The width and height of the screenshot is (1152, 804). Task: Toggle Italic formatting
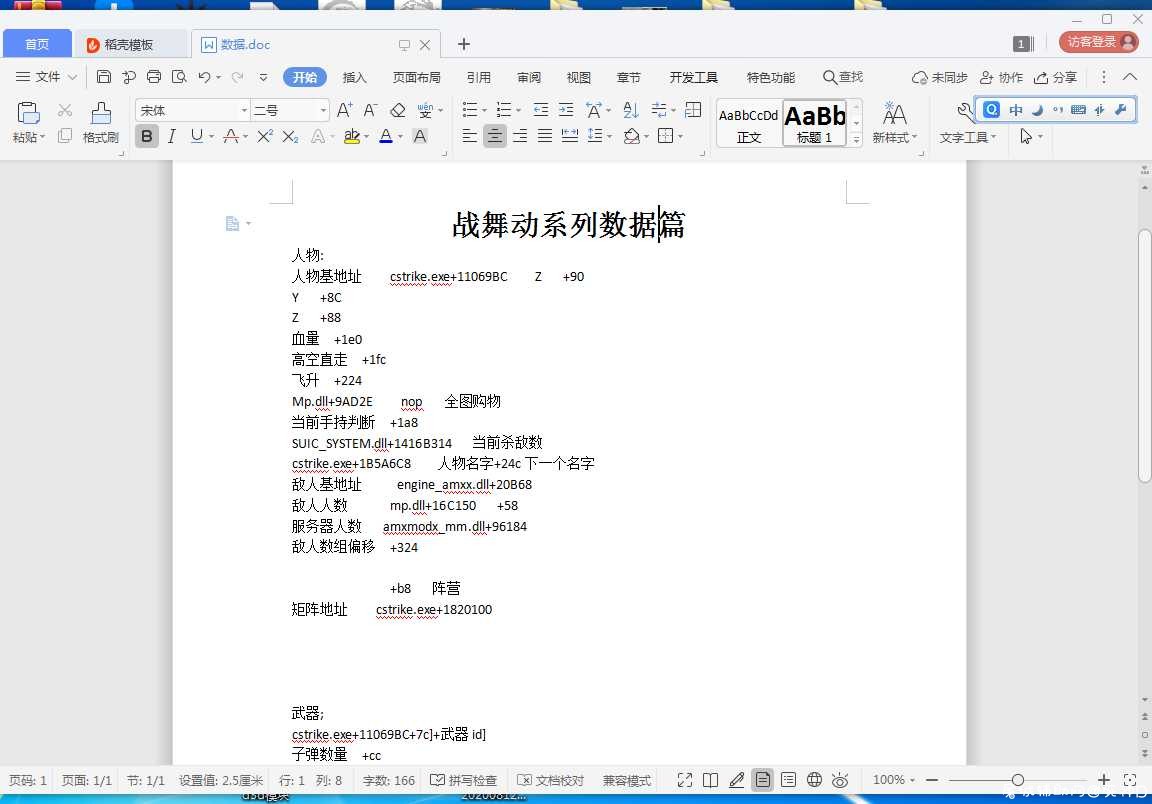click(172, 136)
